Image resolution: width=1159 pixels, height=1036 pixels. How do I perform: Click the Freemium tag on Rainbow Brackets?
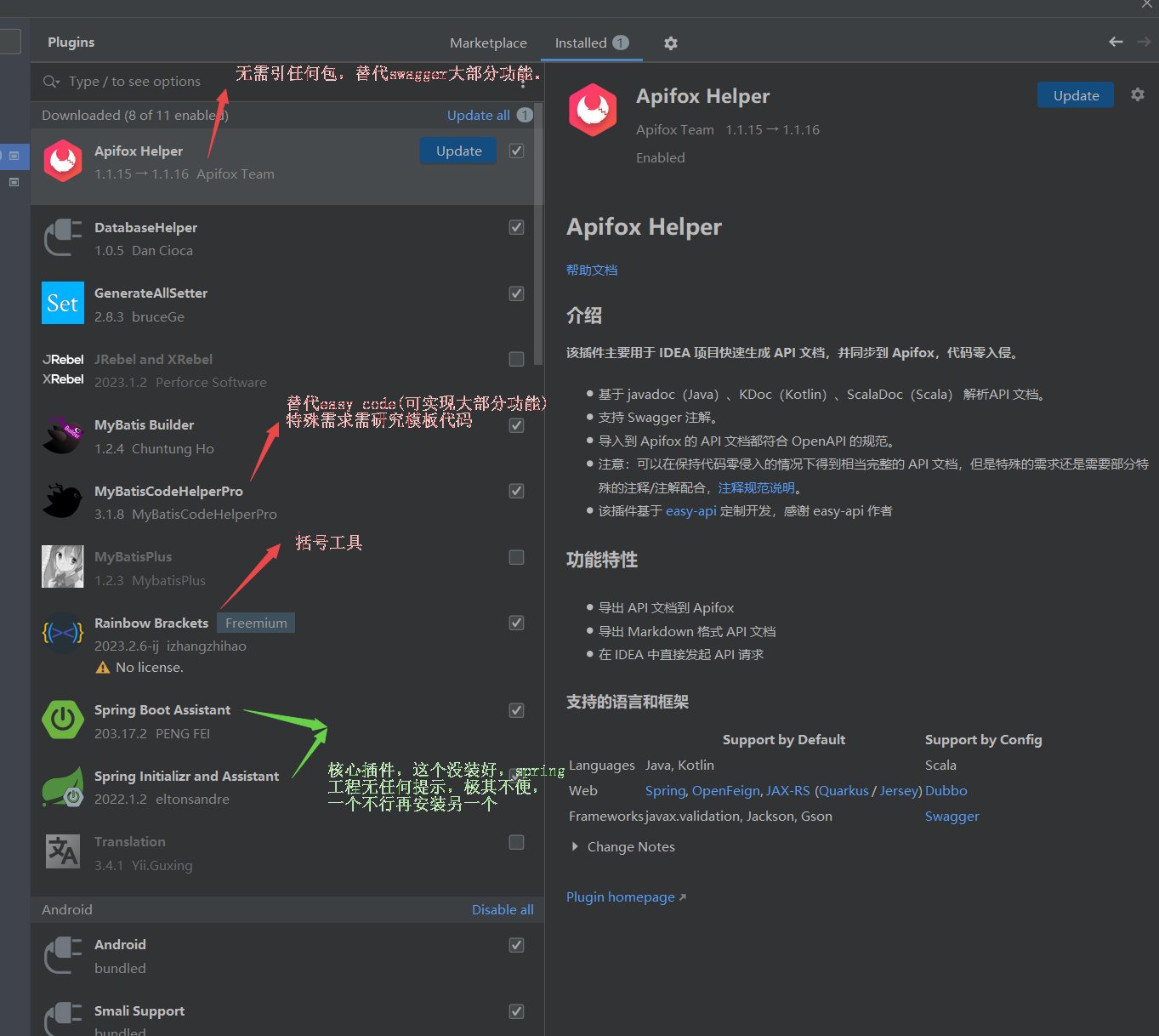click(256, 623)
